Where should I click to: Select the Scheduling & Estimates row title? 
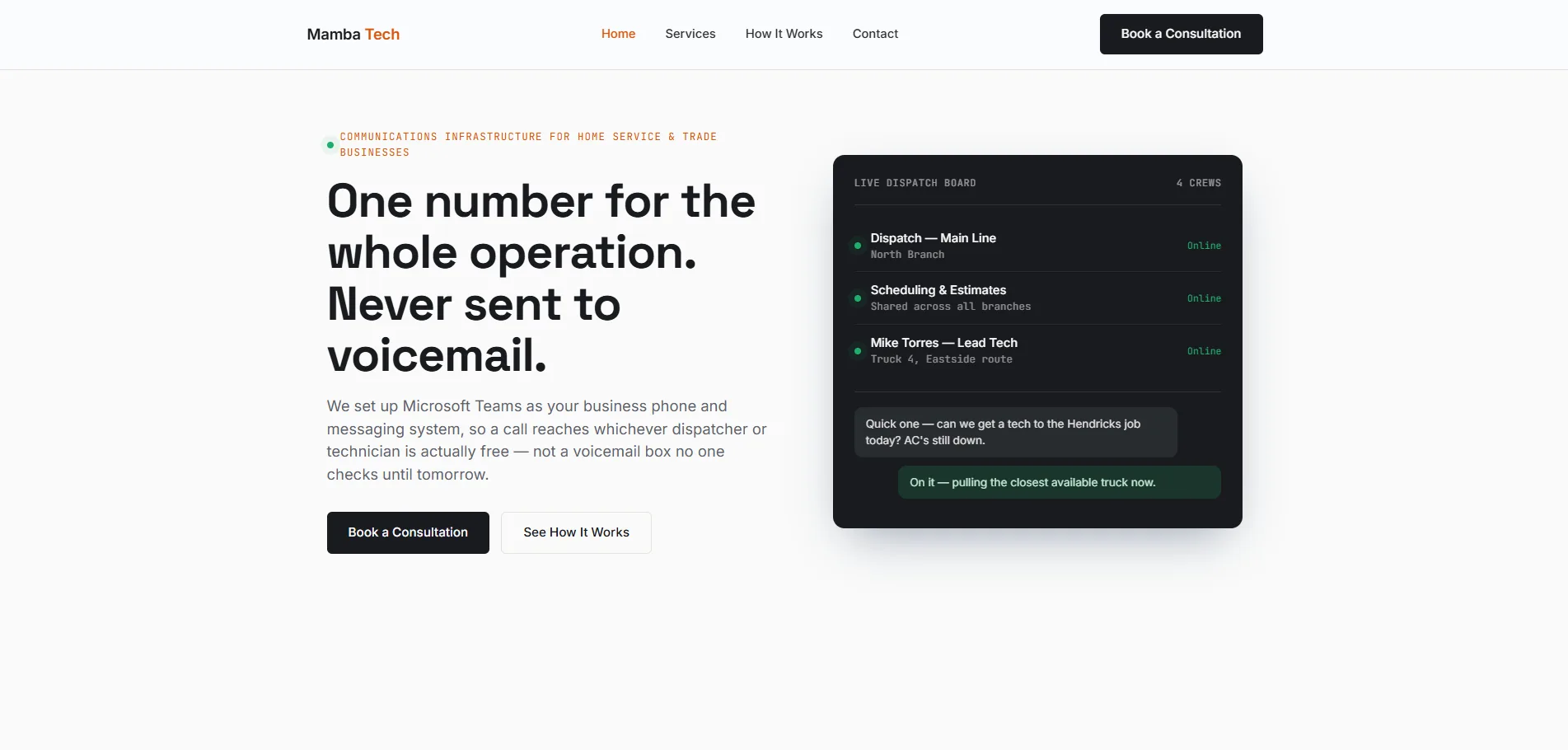tap(938, 290)
